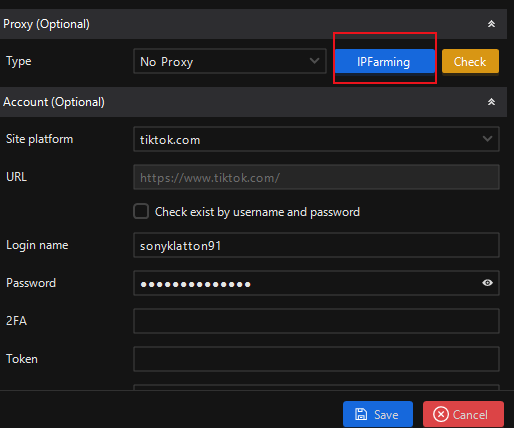Collapse the Proxy (Optional) section chevron
The width and height of the screenshot is (514, 428).
tap(491, 24)
